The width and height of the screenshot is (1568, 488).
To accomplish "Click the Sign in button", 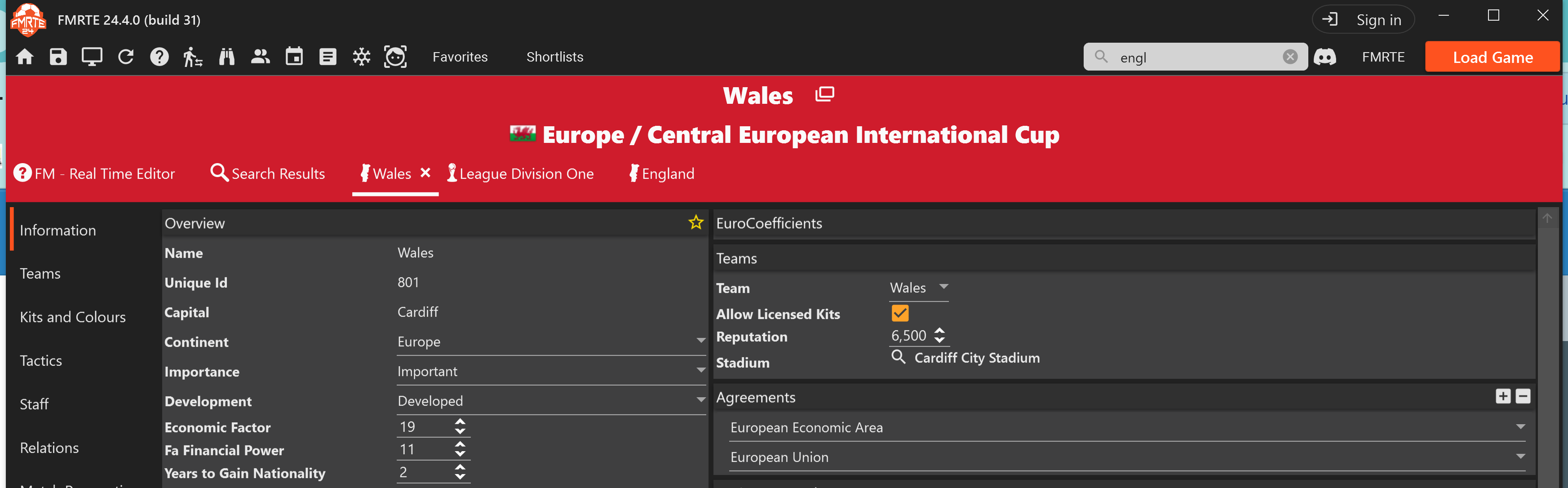I will 1364,20.
